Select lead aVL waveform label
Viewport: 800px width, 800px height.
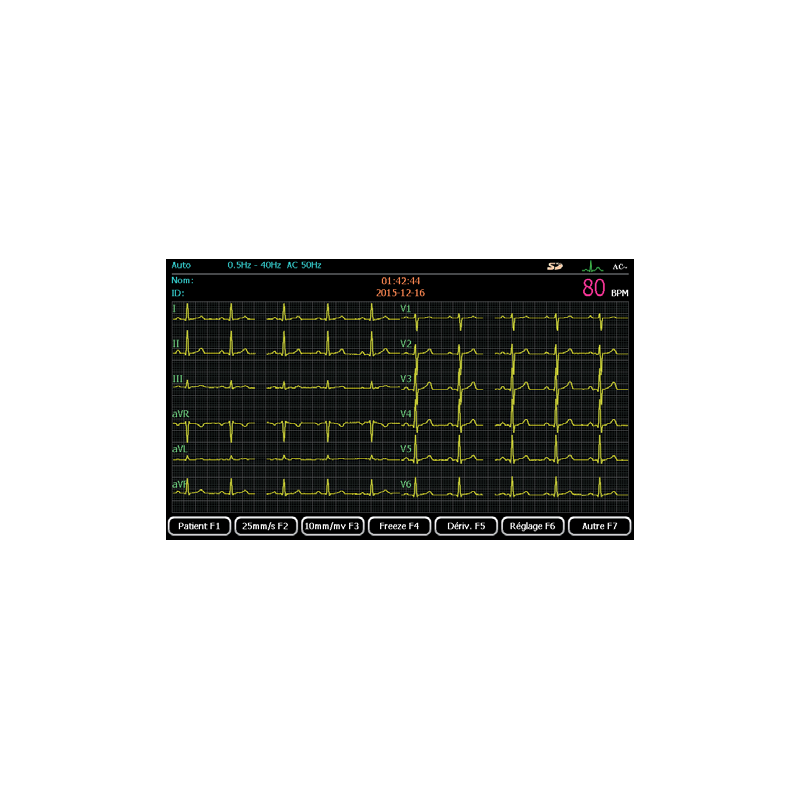pos(179,449)
